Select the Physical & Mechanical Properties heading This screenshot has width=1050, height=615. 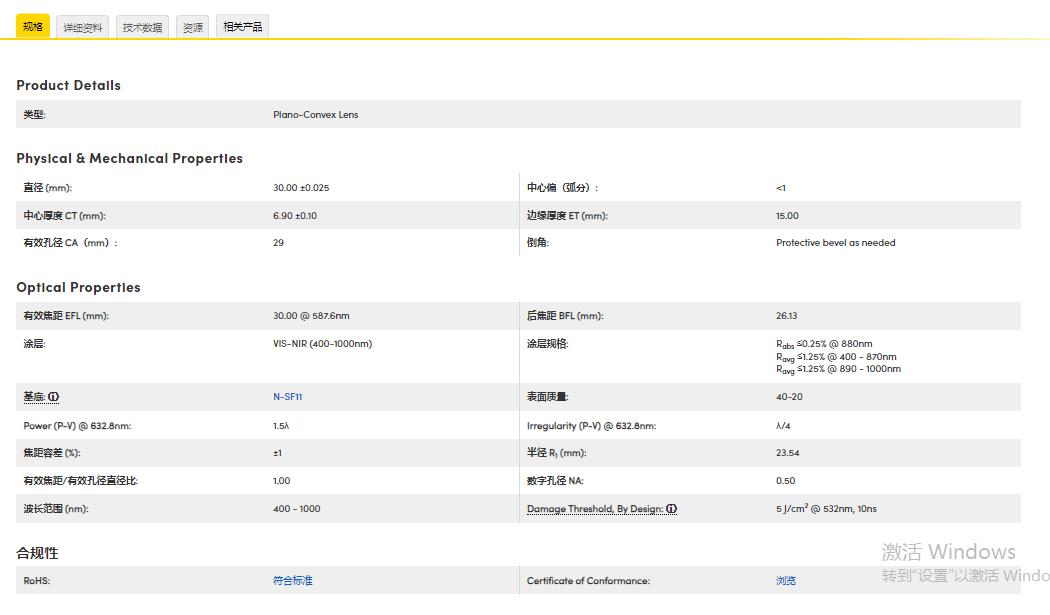(129, 159)
